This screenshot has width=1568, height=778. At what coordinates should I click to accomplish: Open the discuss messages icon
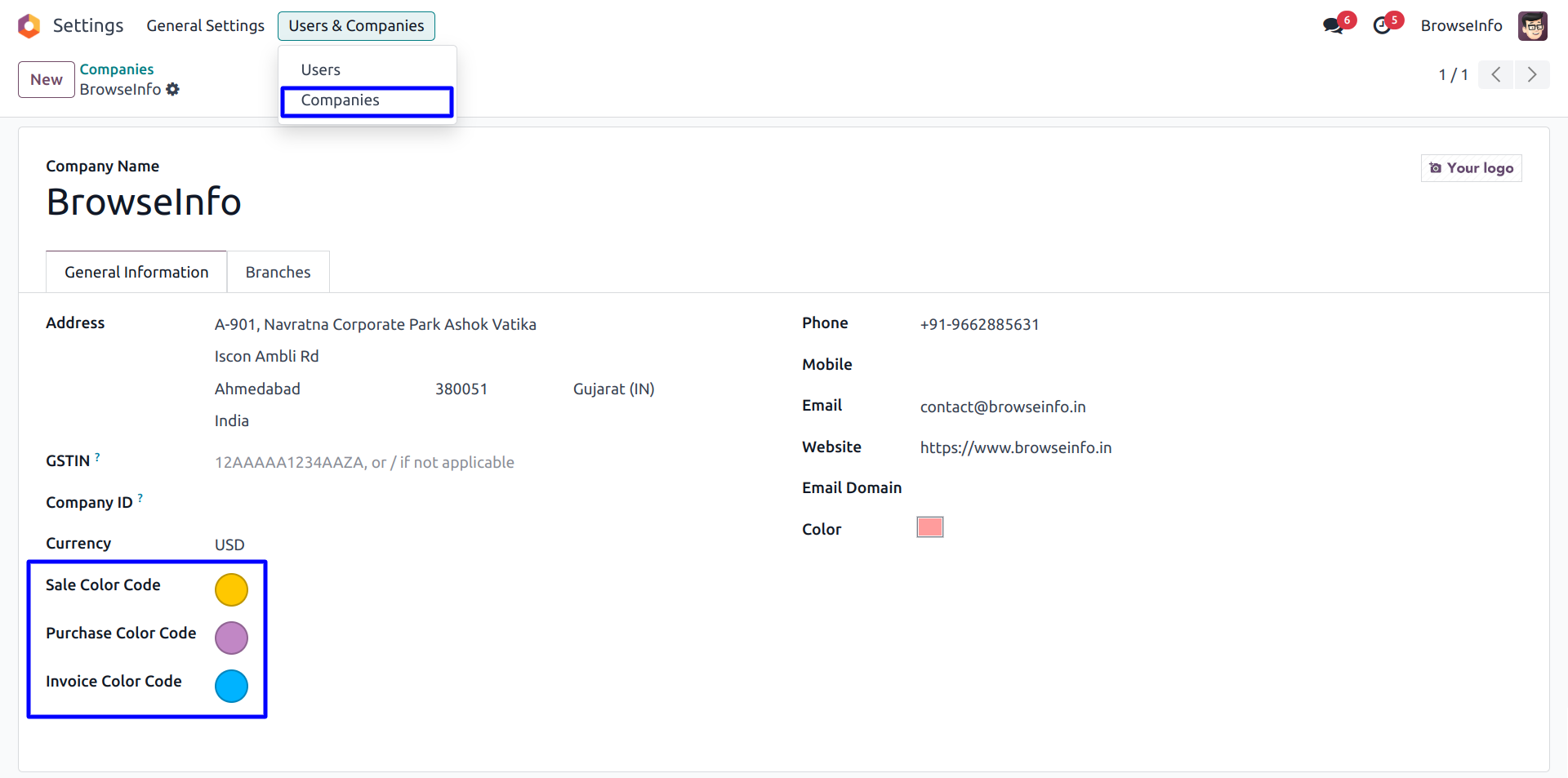tap(1334, 25)
